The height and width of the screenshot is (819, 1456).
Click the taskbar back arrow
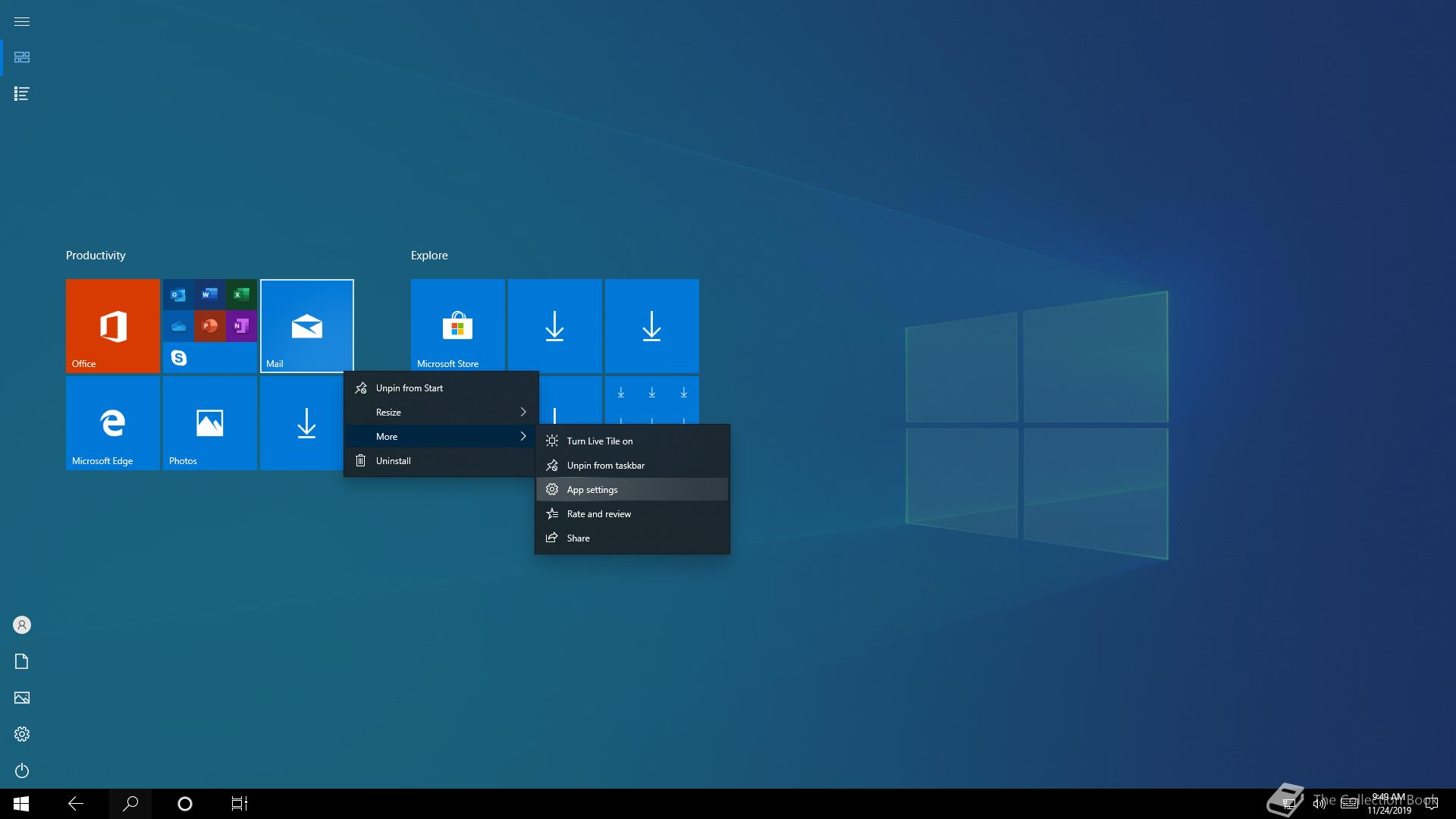point(76,804)
